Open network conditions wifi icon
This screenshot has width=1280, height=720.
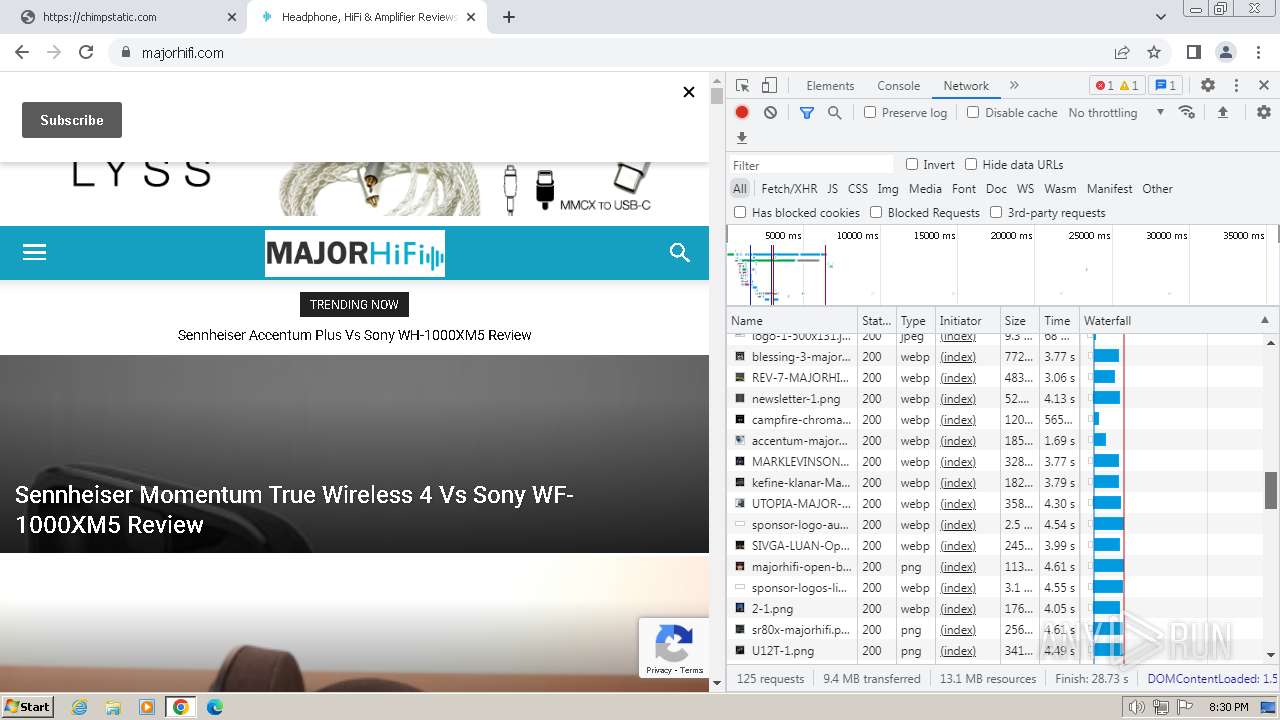click(1187, 112)
